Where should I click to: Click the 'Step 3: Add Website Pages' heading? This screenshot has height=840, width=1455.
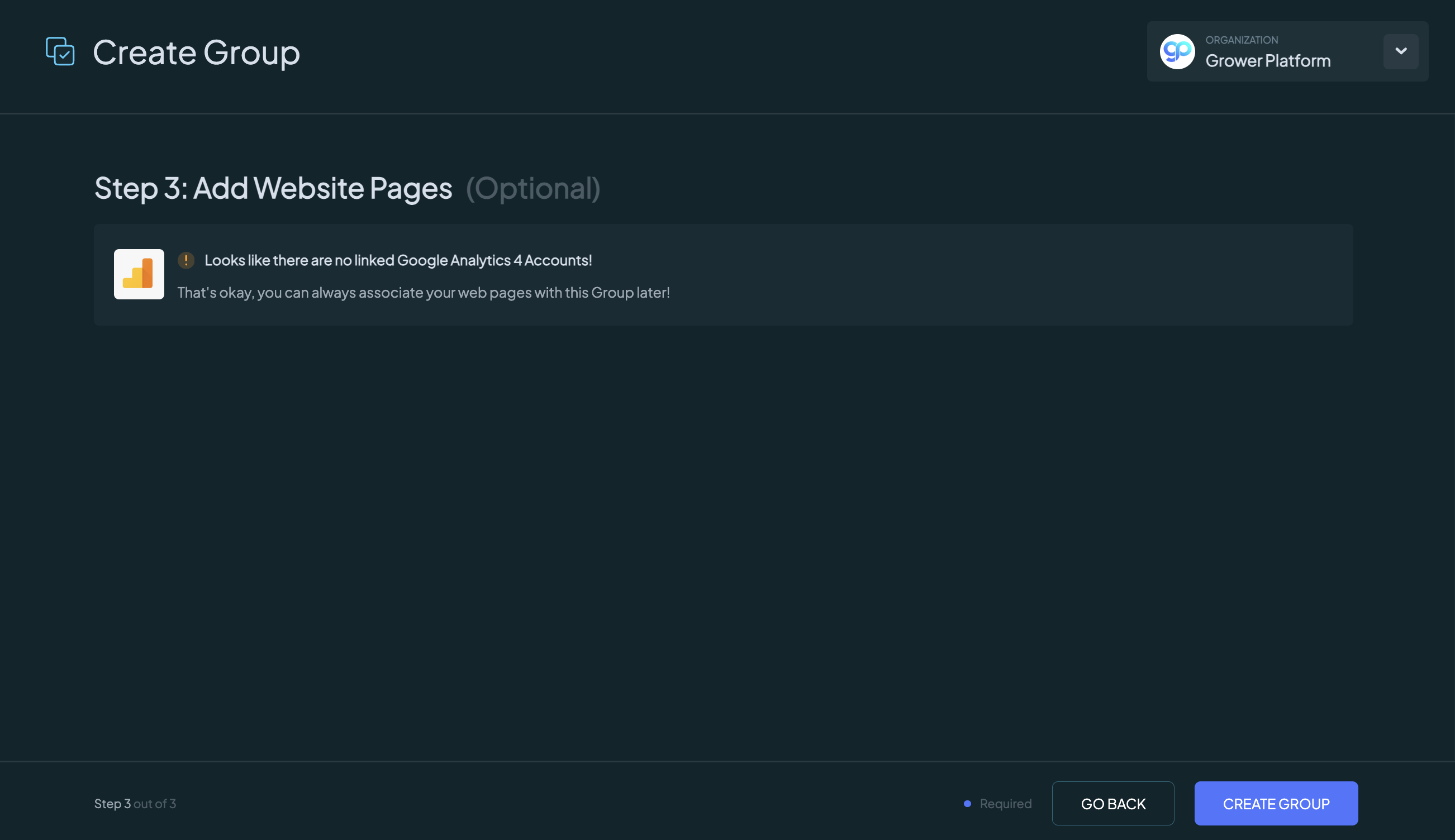(x=273, y=188)
